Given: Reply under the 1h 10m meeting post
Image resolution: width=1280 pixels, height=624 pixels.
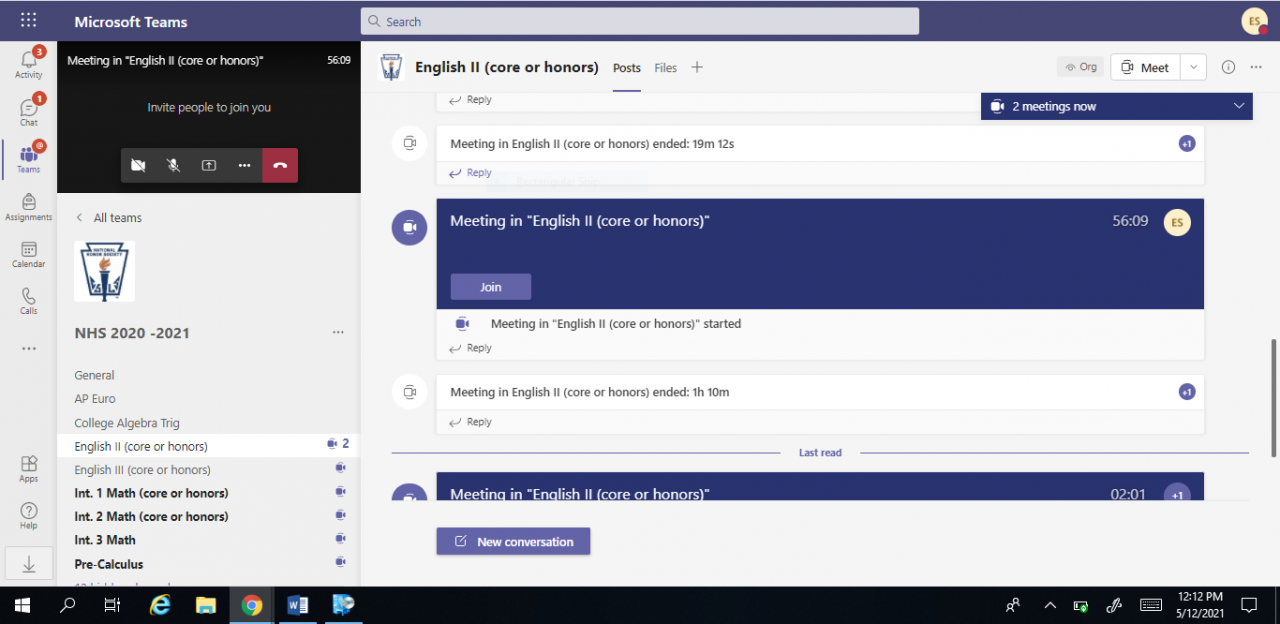Looking at the screenshot, I should click(x=471, y=422).
